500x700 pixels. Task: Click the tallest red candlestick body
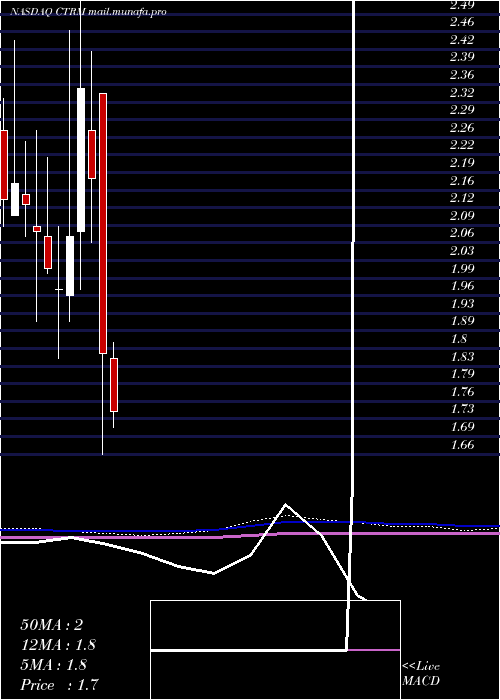[x=103, y=223]
